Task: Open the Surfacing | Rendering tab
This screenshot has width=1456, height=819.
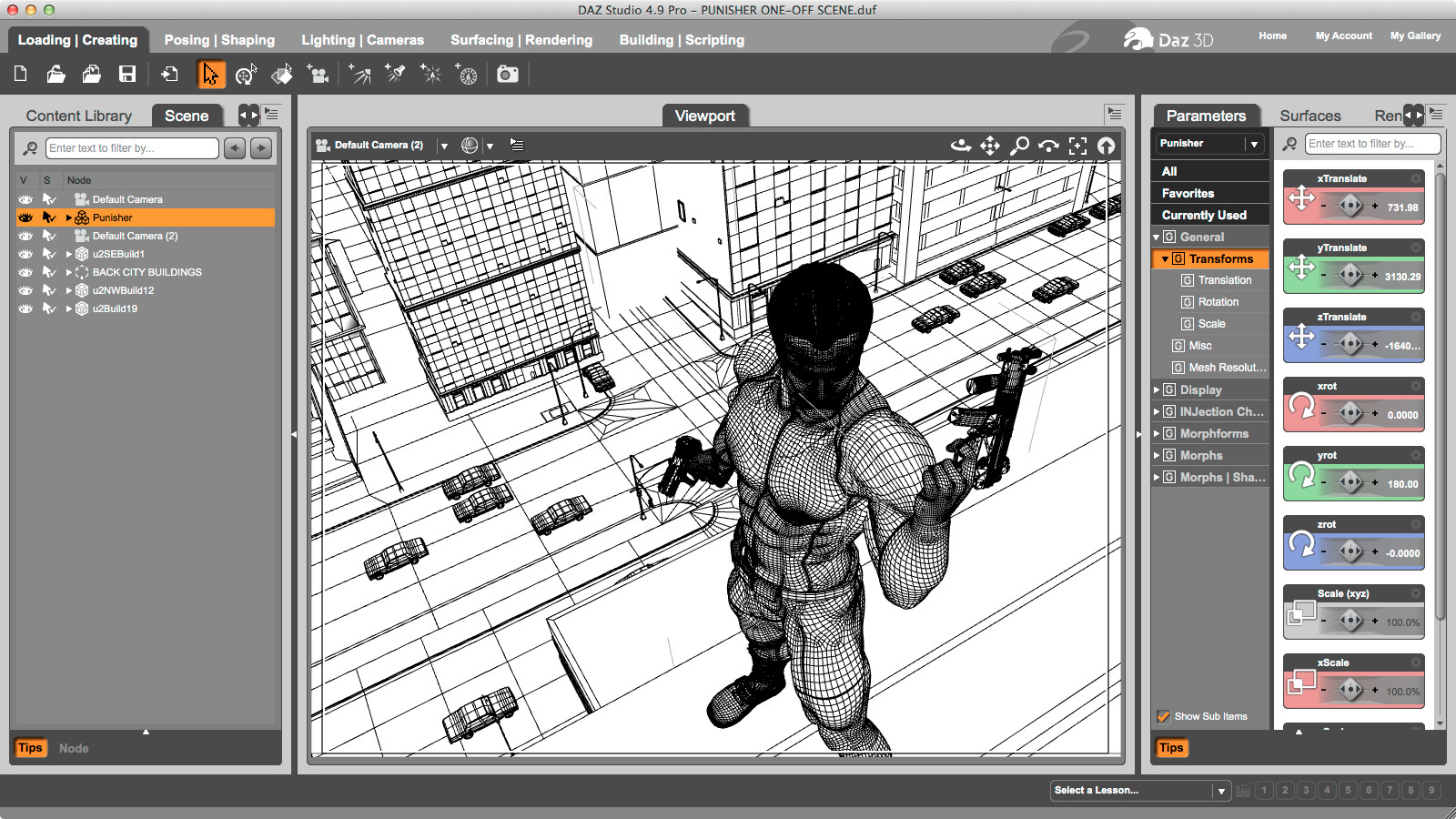Action: point(521,40)
